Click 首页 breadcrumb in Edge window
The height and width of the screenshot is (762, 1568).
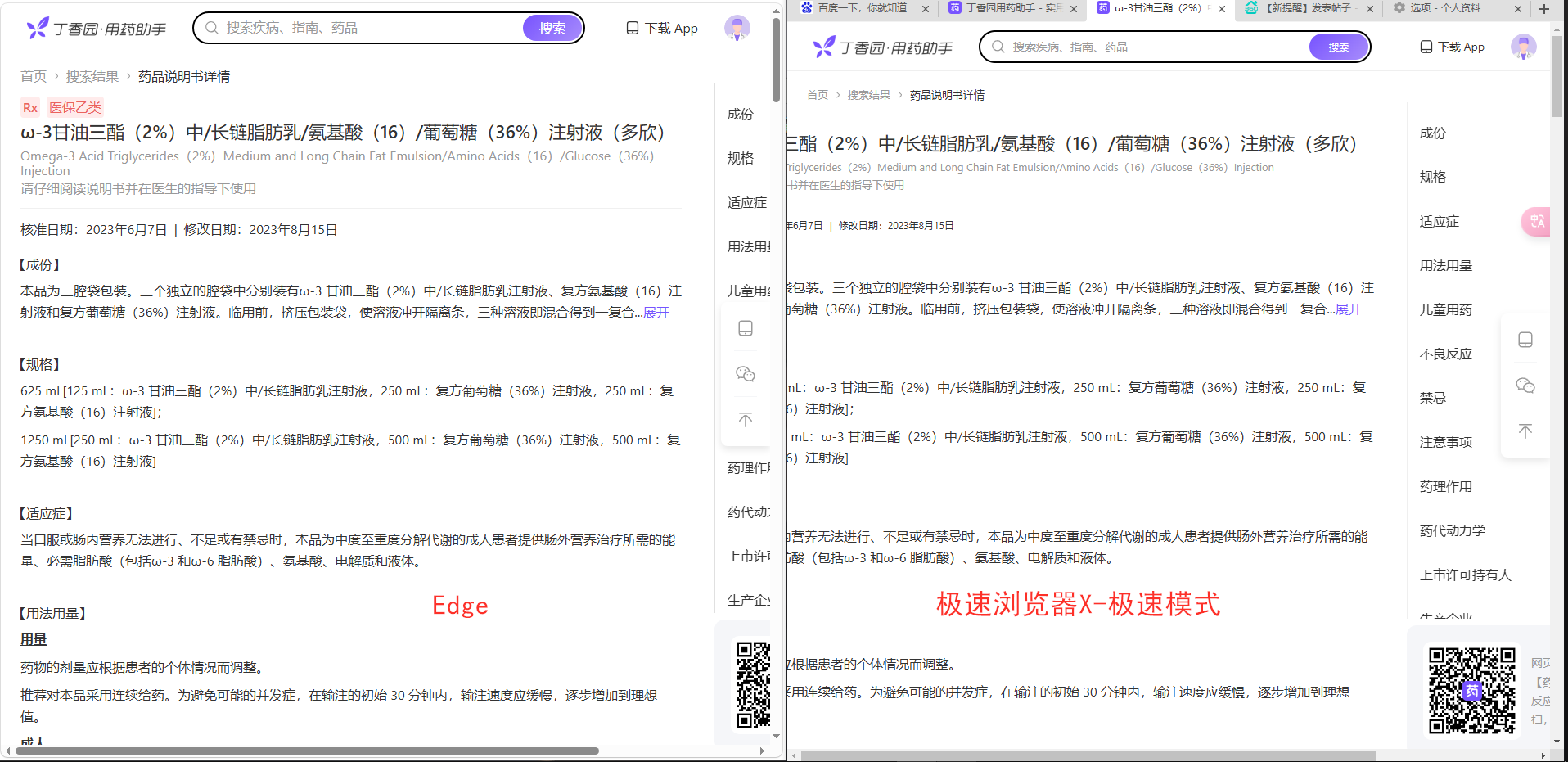34,76
